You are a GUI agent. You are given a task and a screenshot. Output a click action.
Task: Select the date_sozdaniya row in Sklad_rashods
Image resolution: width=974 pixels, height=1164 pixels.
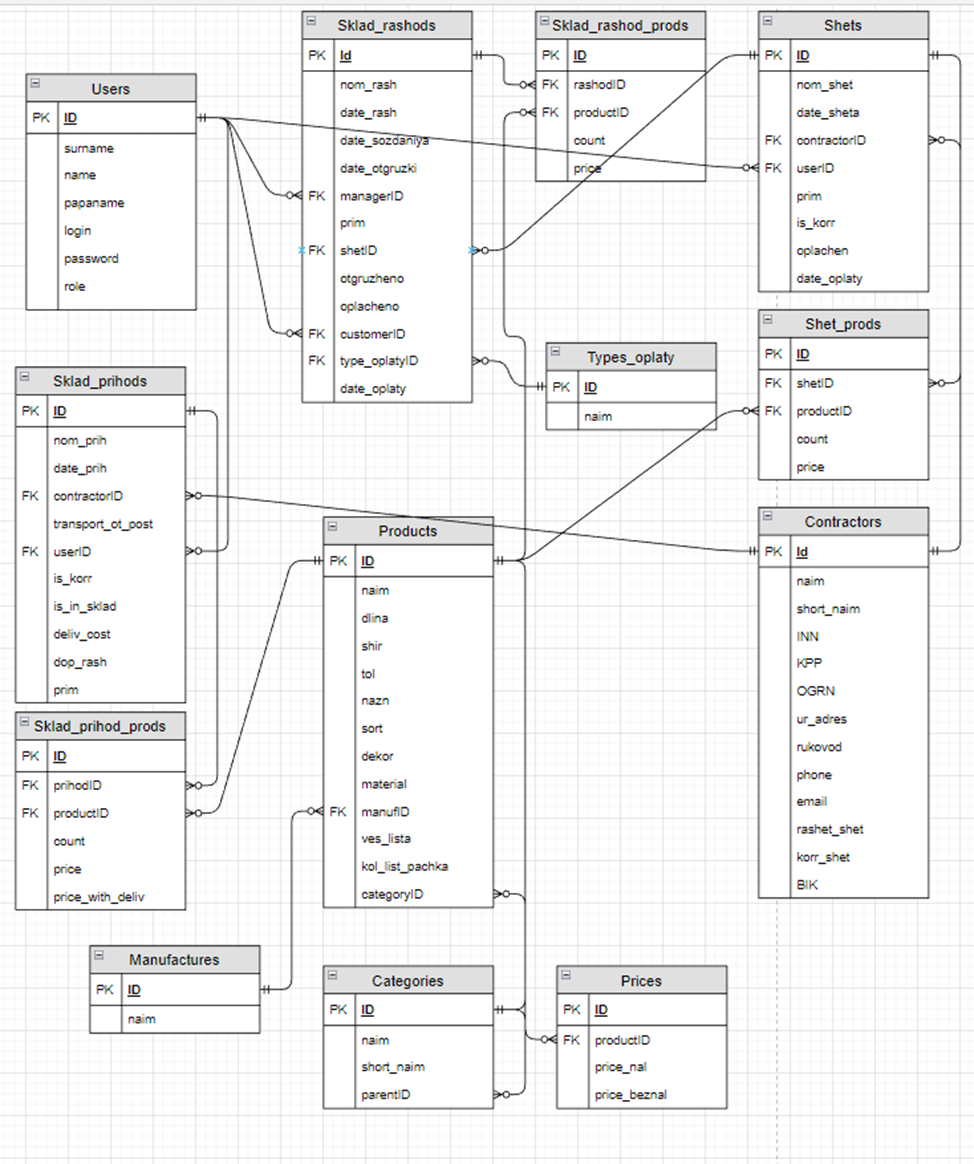387,140
